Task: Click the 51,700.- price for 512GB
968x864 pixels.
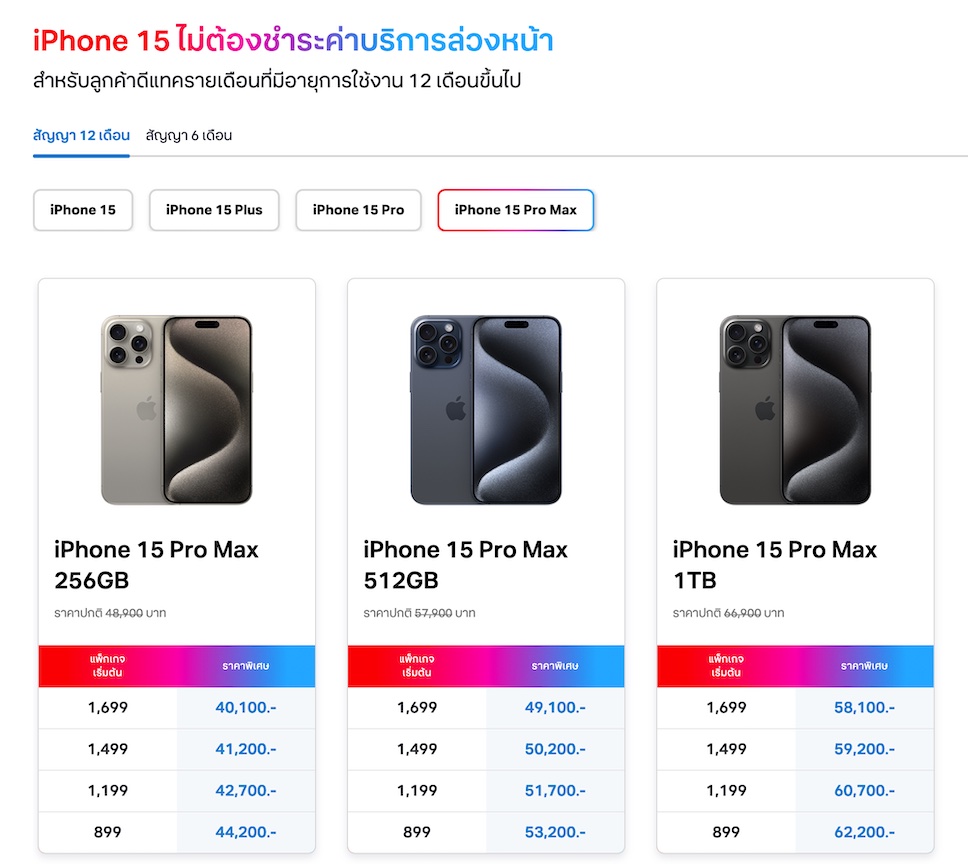Action: point(555,791)
